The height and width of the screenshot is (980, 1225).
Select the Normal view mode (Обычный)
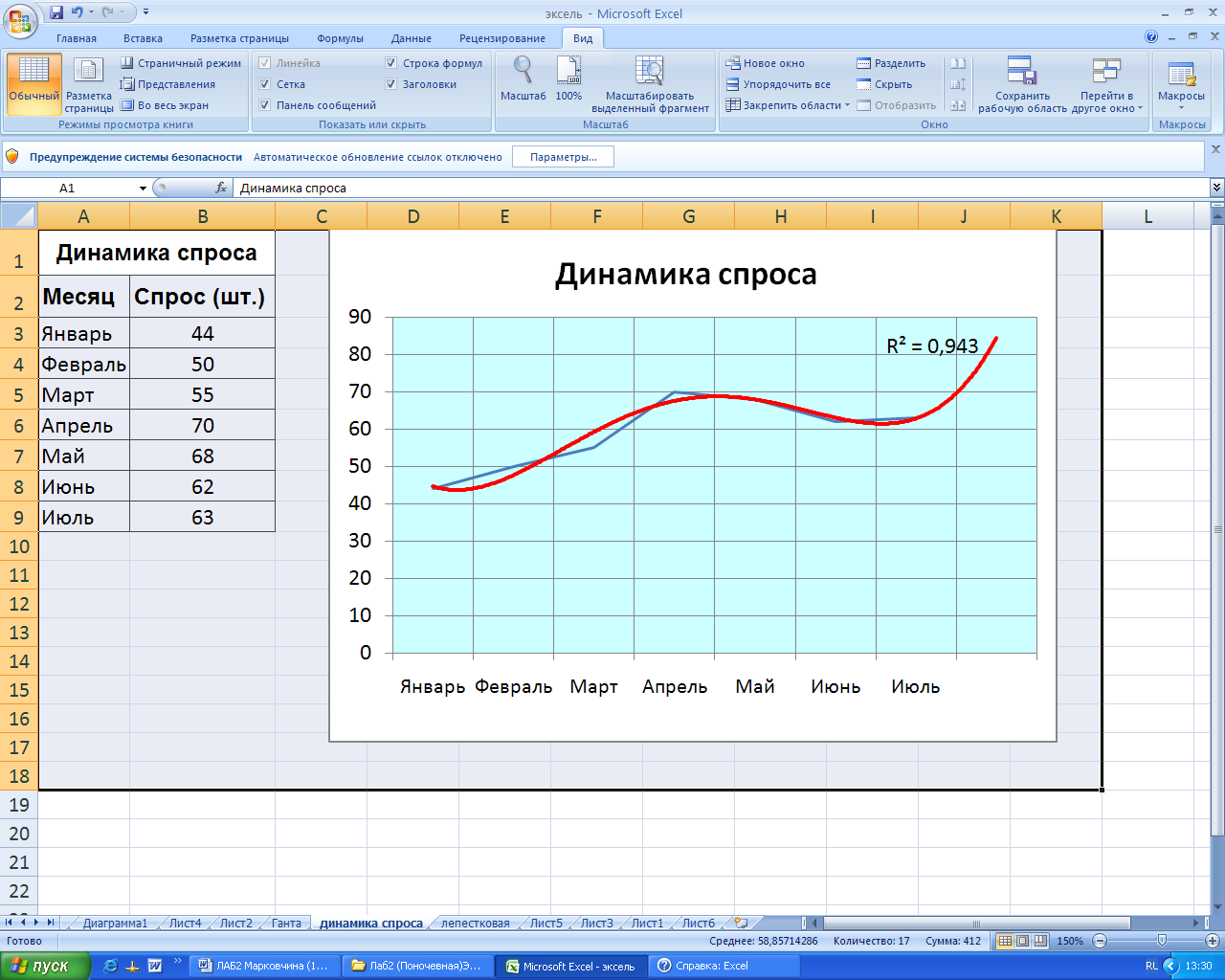pos(33,83)
